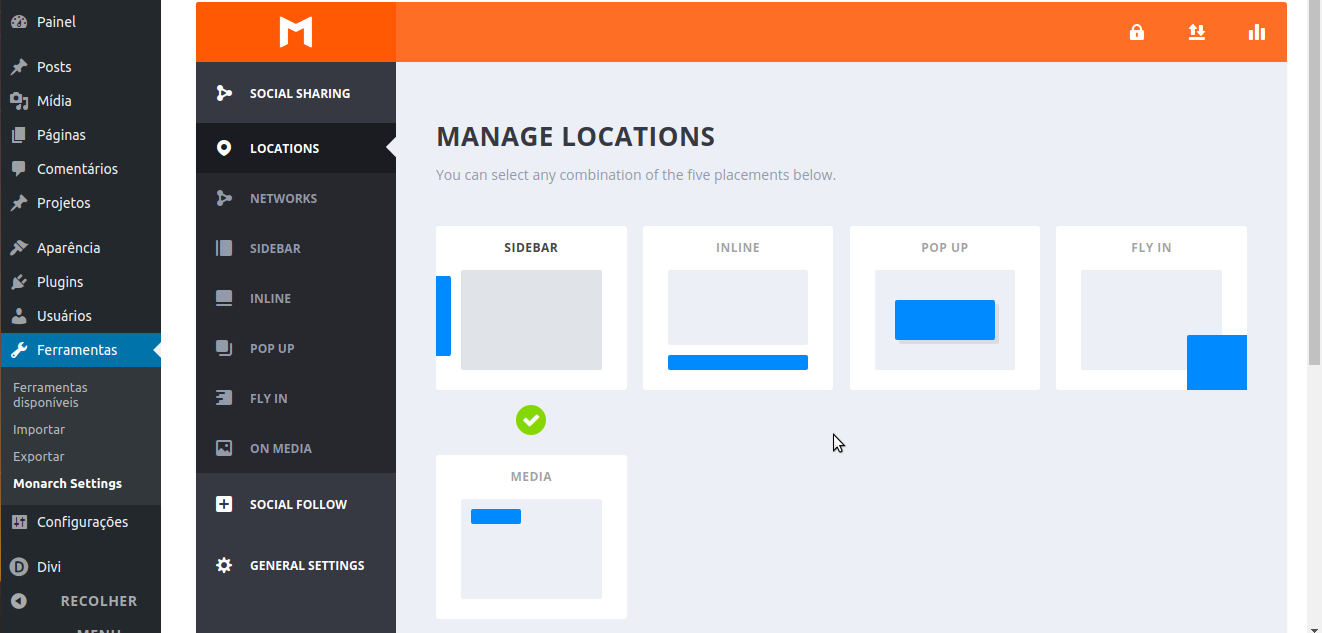Click the lock icon in orange header
The width and height of the screenshot is (1322, 633).
point(1136,32)
